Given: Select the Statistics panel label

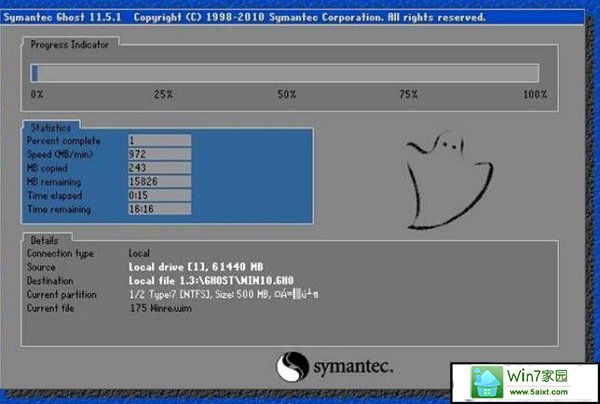Looking at the screenshot, I should [x=51, y=127].
